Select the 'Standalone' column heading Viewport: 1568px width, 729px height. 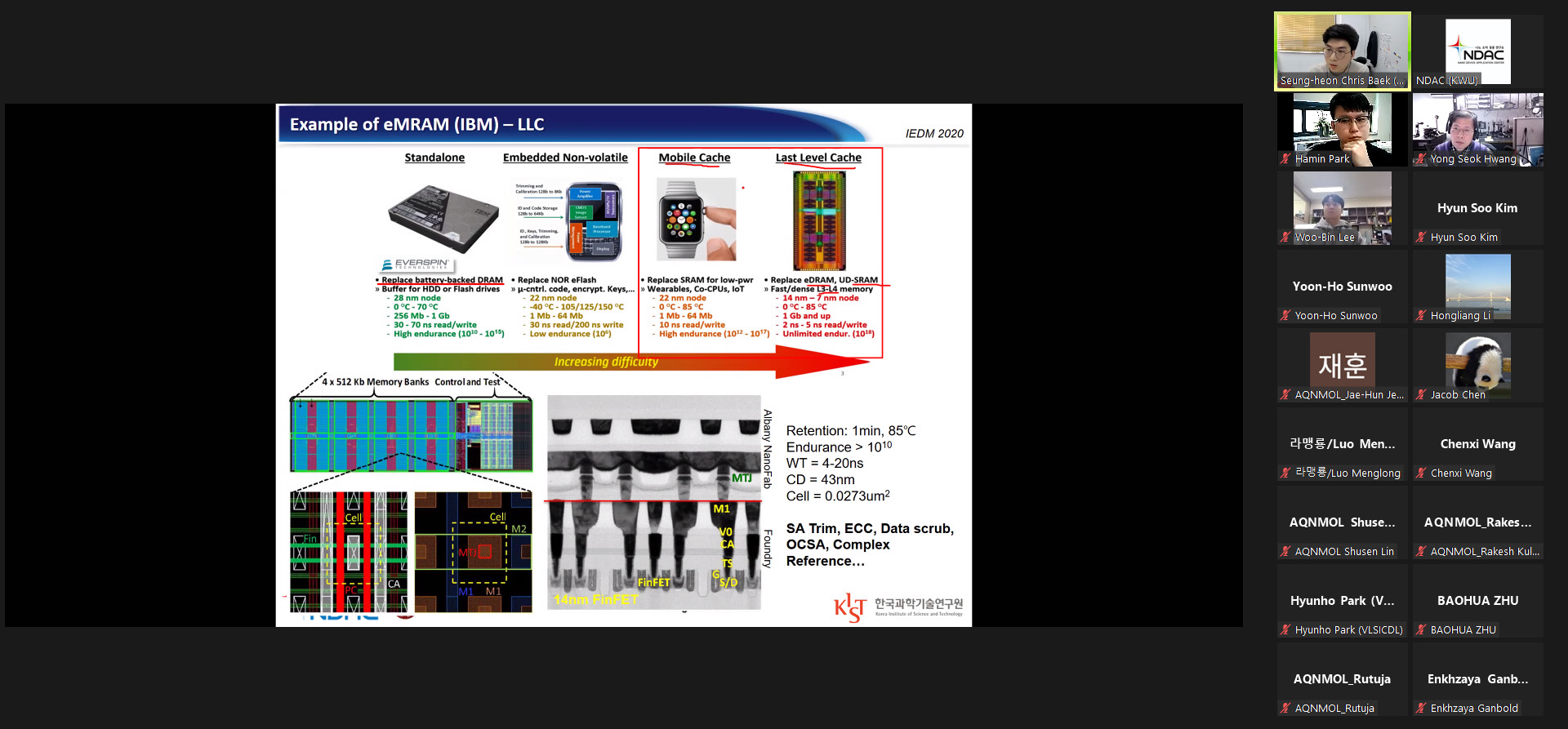click(x=434, y=158)
